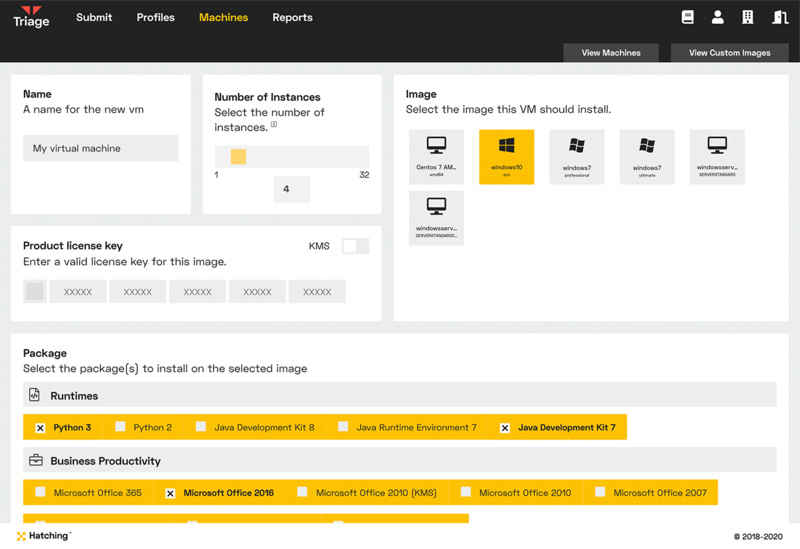Click the View Custom Images button
The width and height of the screenshot is (800, 549).
(730, 53)
